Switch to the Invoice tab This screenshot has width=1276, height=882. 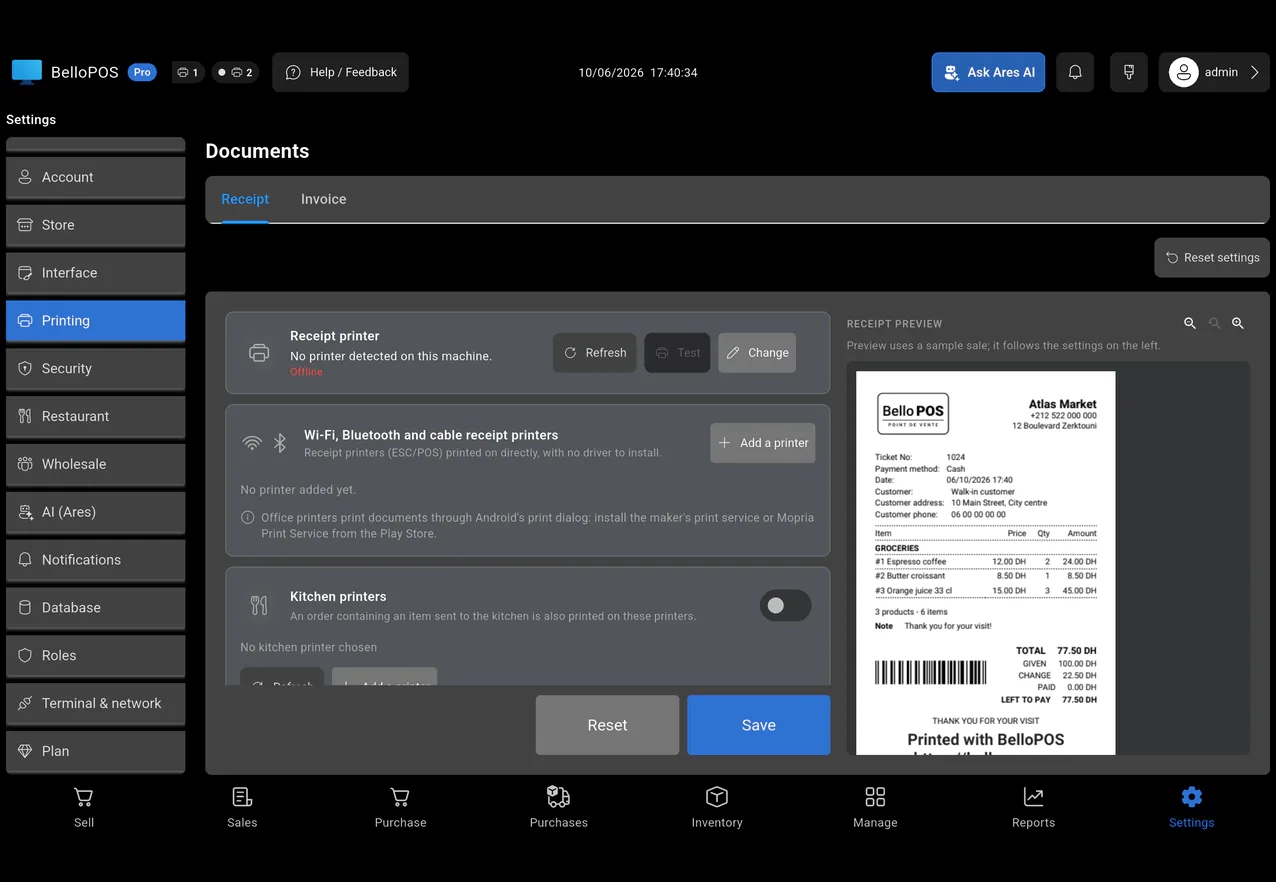pyautogui.click(x=324, y=199)
